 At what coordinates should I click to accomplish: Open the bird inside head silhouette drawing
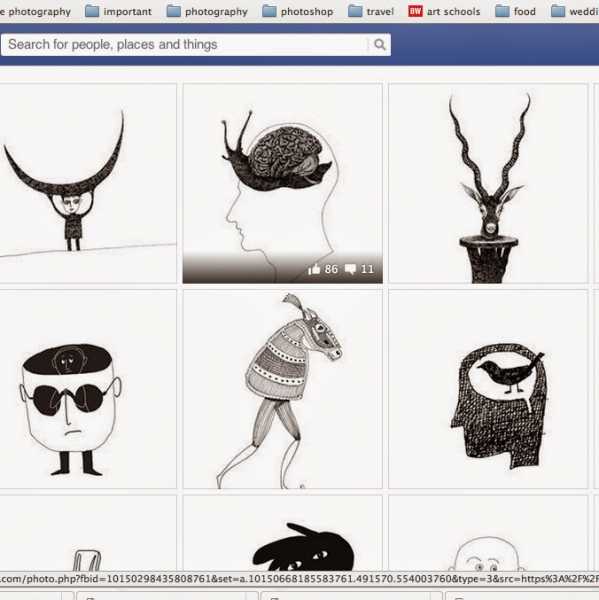tap(488, 389)
